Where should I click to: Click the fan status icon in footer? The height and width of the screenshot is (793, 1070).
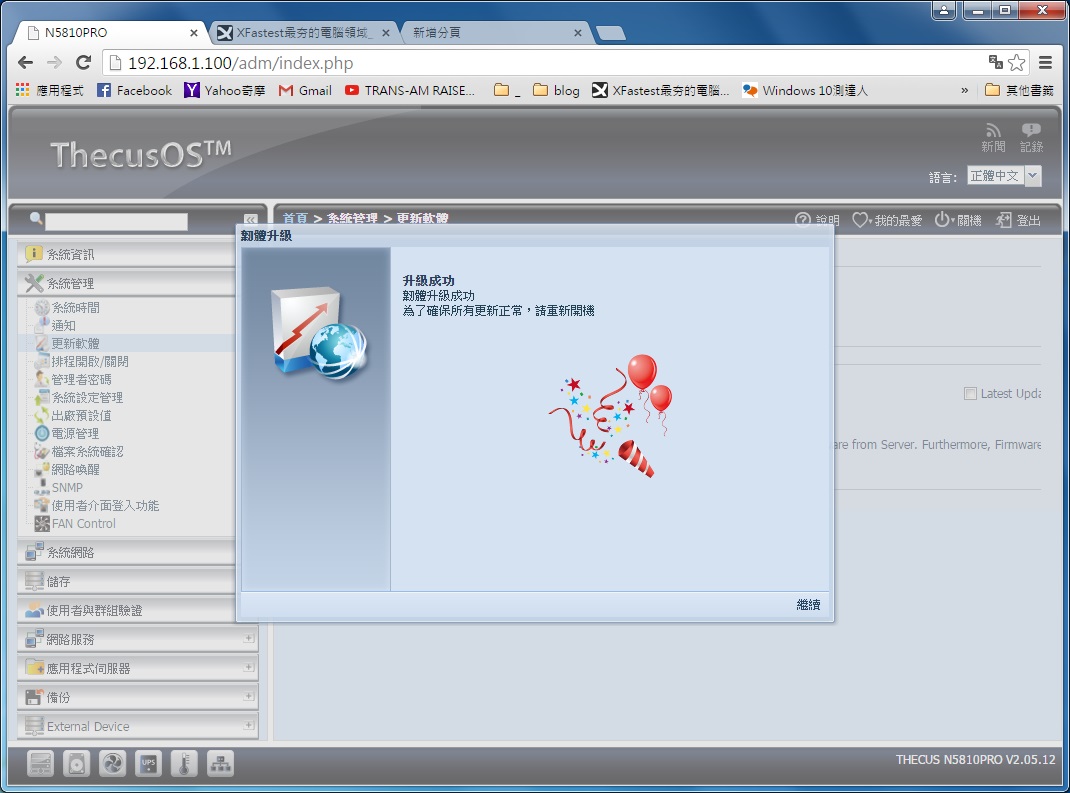tap(112, 763)
